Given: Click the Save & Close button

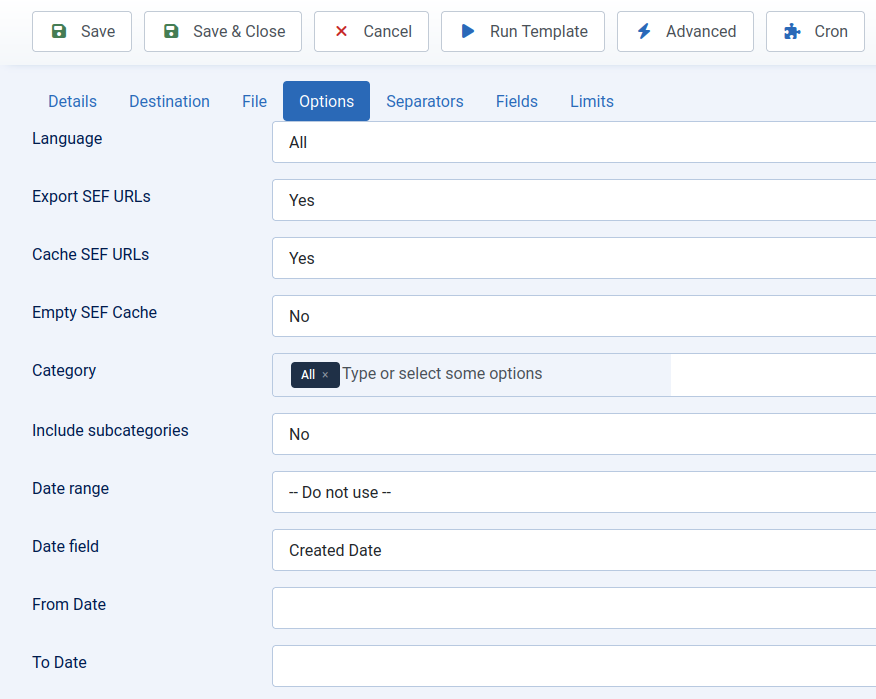Looking at the screenshot, I should pos(222,31).
